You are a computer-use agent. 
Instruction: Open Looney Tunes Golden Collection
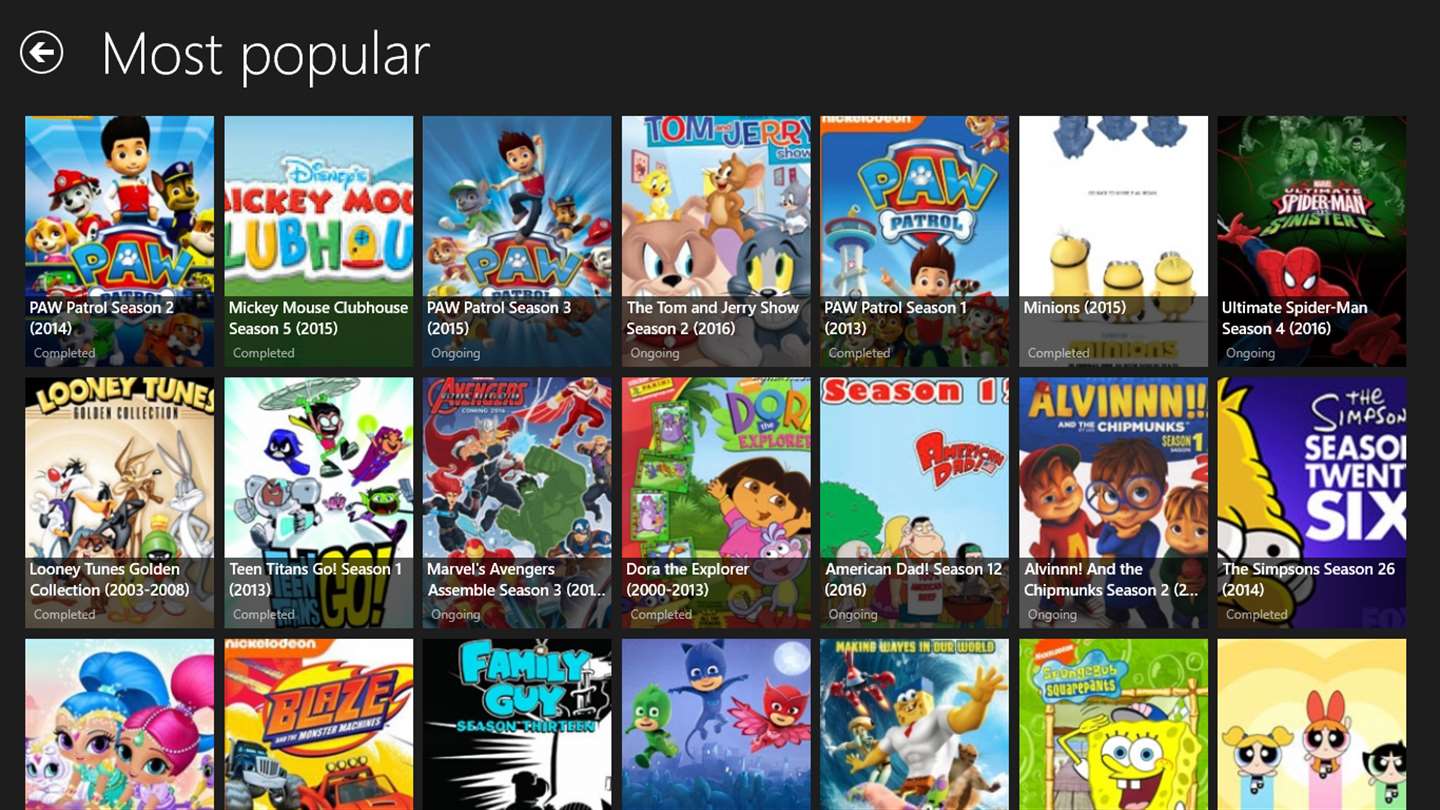(x=119, y=503)
